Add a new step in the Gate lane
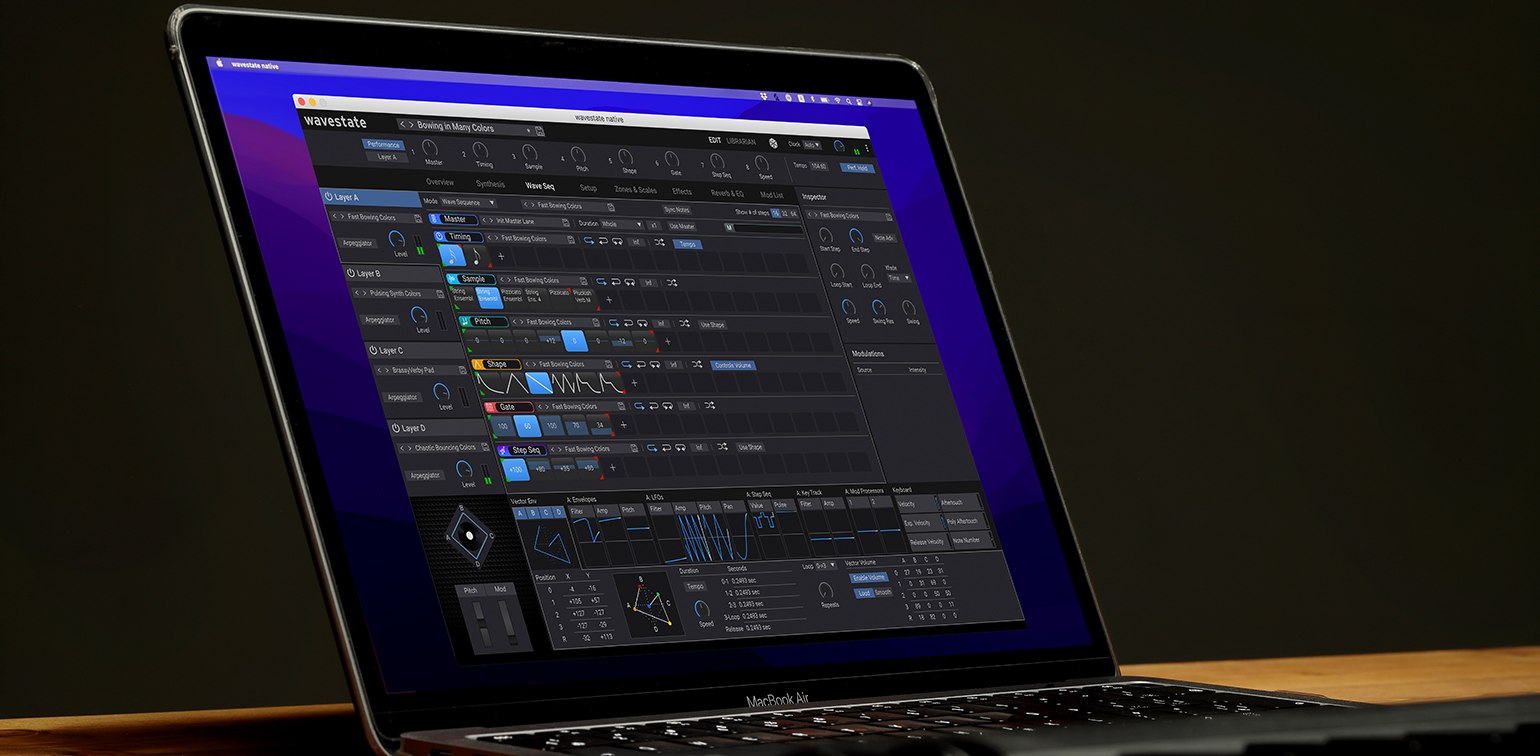1540x756 pixels. [623, 425]
